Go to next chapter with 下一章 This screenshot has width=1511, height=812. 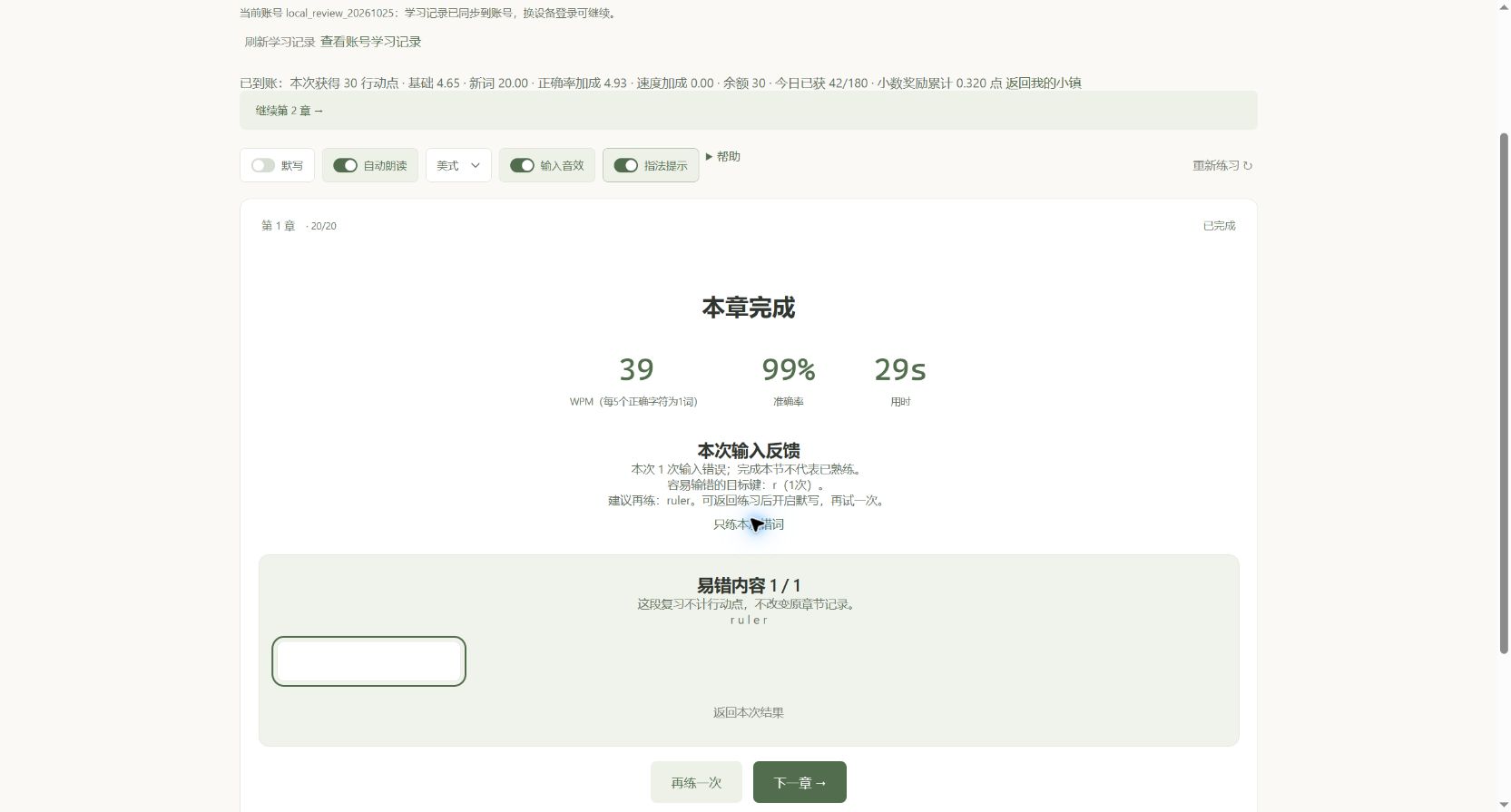click(800, 782)
